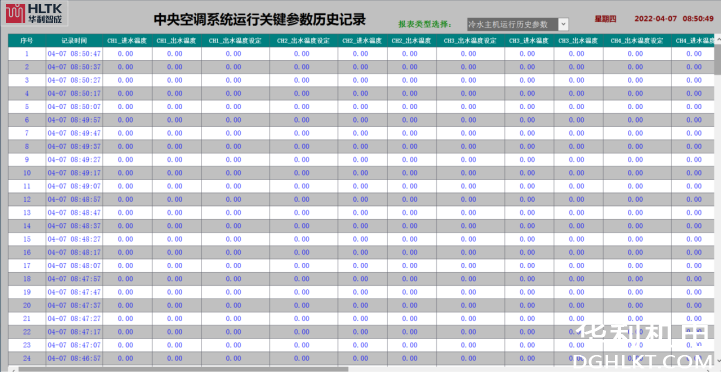The image size is (723, 375).
Task: Select the record timestamp 04-07 08:47:27
Action: tap(74, 319)
